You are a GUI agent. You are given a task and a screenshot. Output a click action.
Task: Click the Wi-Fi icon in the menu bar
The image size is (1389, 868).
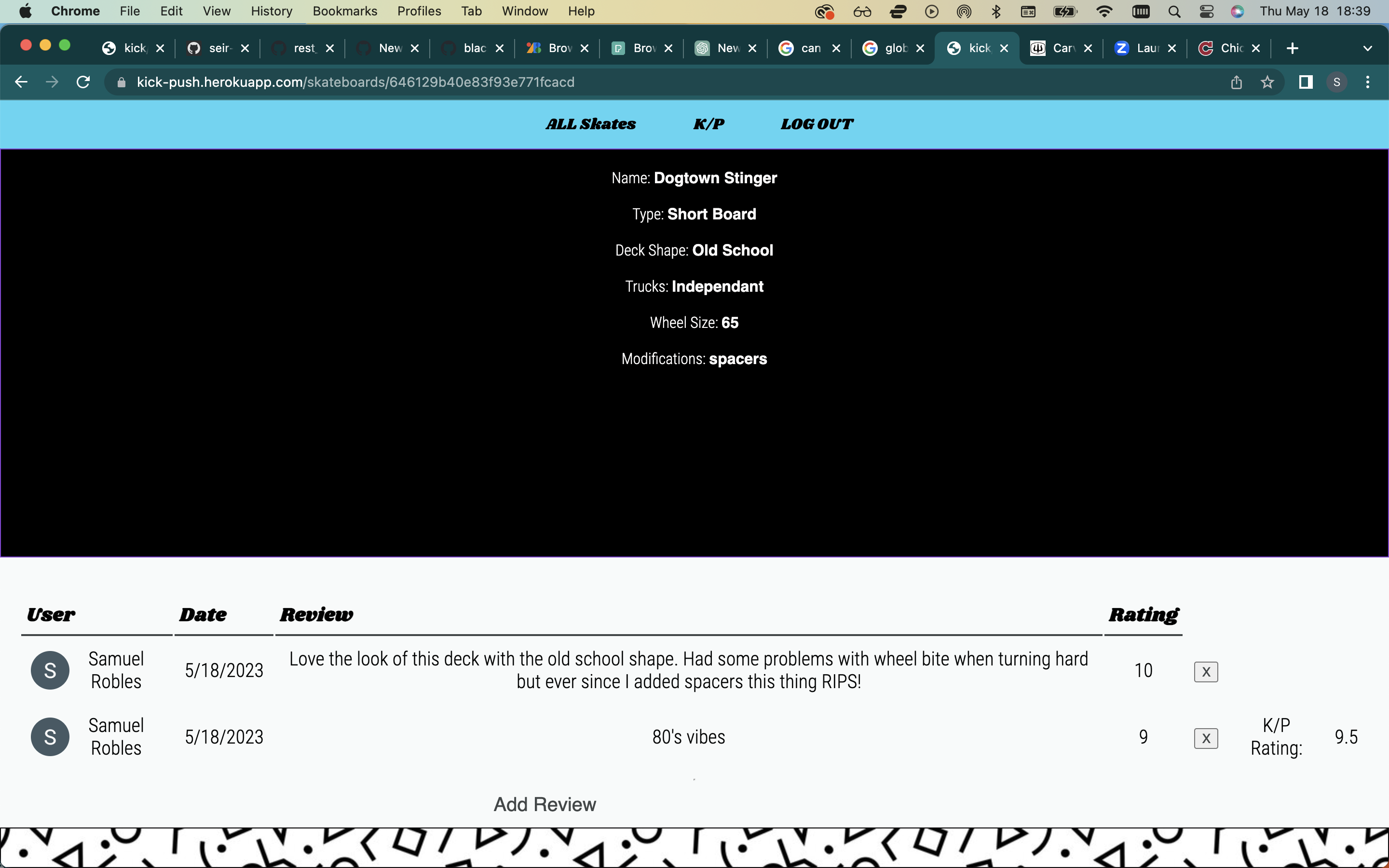[x=1104, y=11]
